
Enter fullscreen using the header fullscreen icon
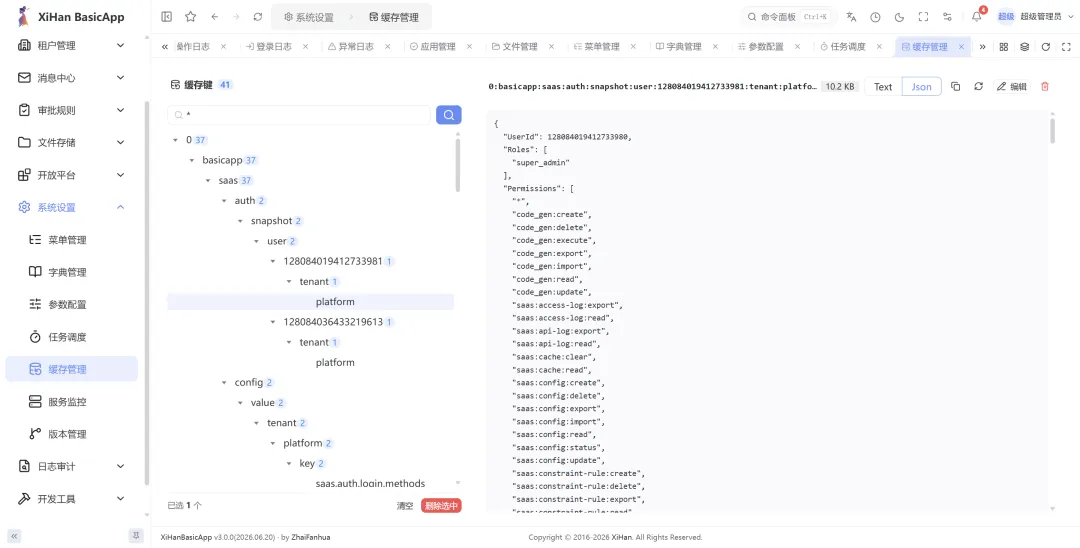pyautogui.click(x=924, y=17)
